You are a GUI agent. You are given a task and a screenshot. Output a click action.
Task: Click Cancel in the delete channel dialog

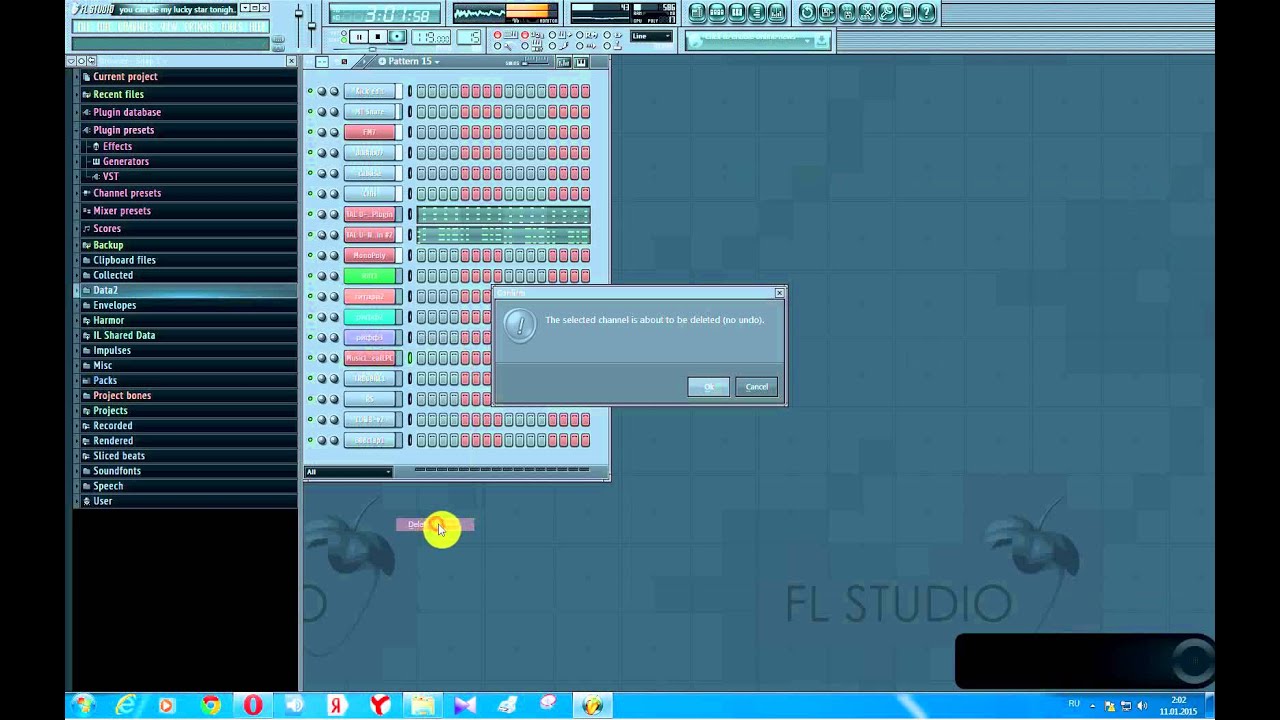point(757,387)
